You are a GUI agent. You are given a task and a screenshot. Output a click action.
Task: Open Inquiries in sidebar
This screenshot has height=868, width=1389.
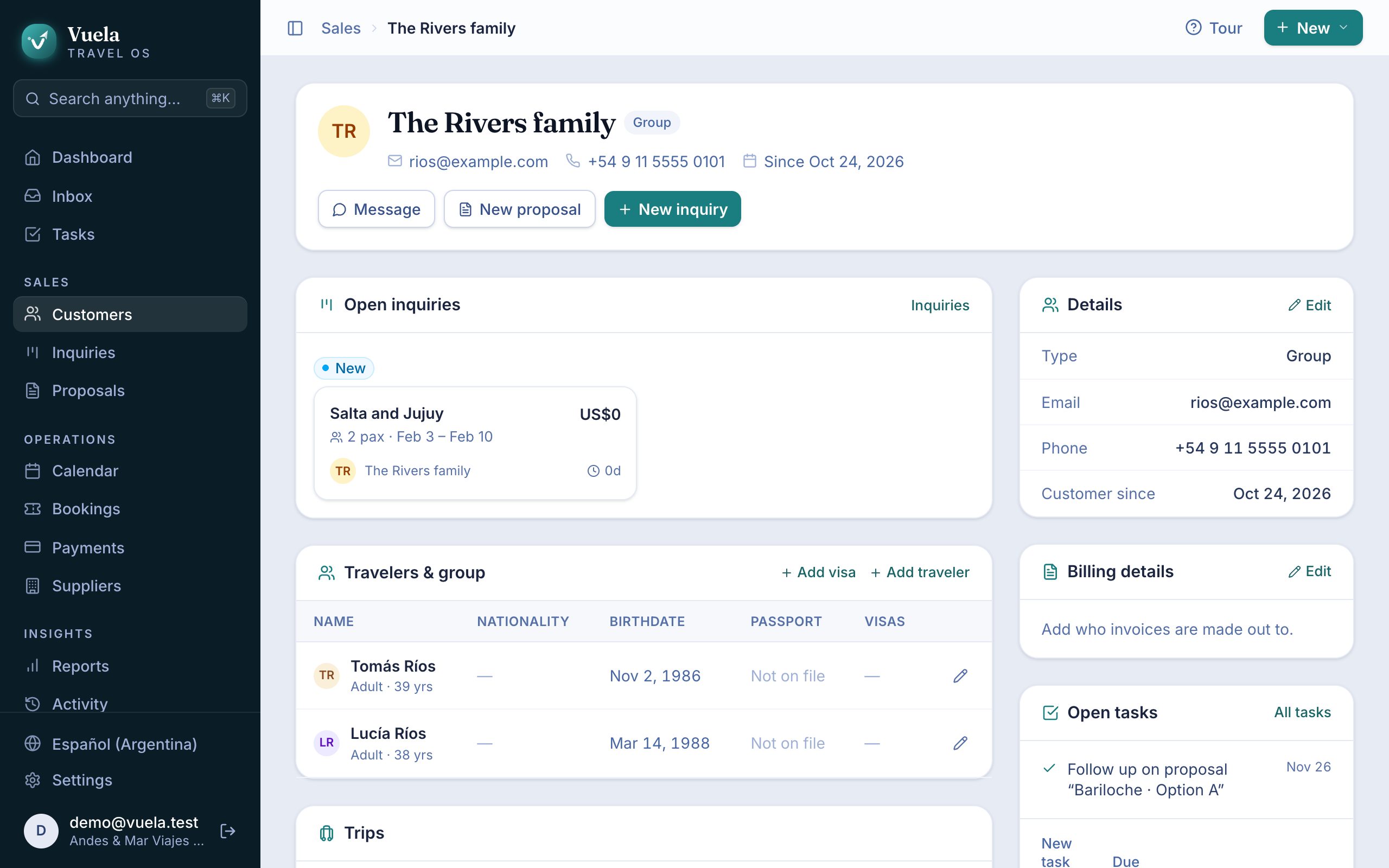coord(130,353)
